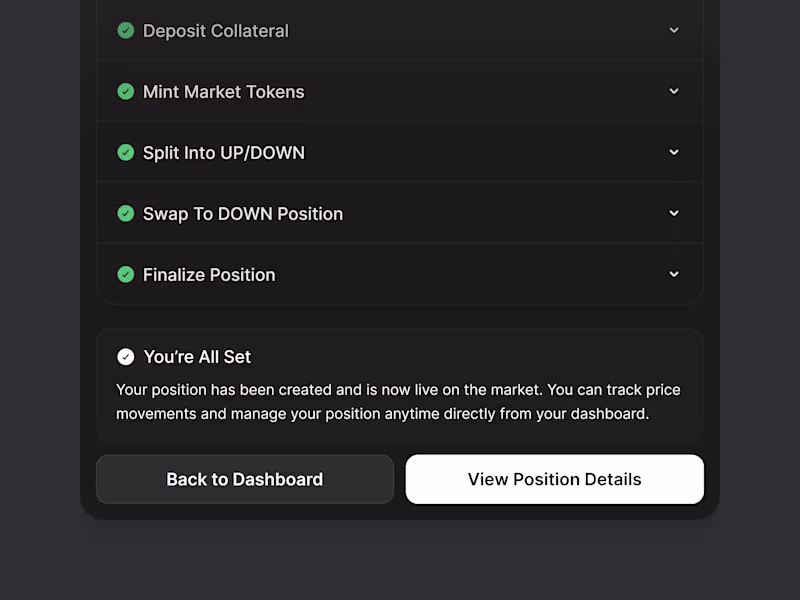The image size is (800, 600).
Task: Click View Position Details
Action: point(554,479)
